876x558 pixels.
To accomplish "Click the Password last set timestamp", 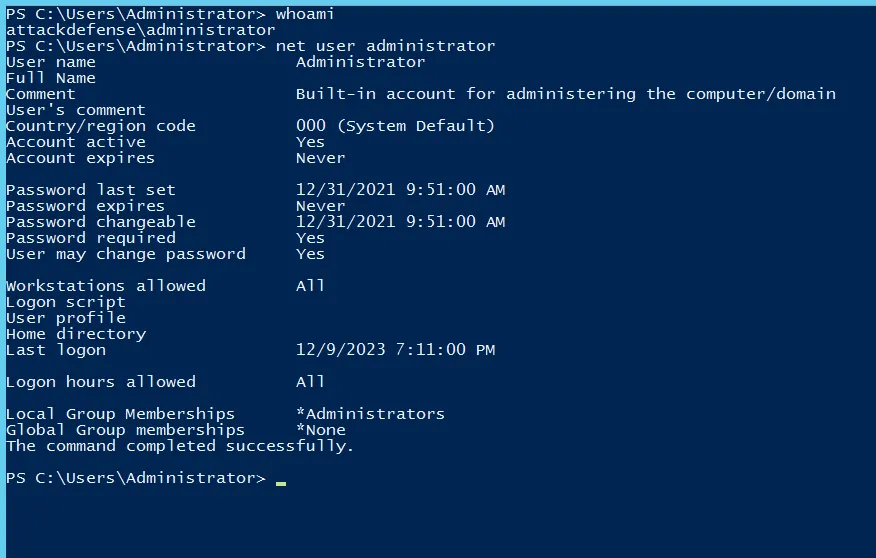I will [x=400, y=190].
